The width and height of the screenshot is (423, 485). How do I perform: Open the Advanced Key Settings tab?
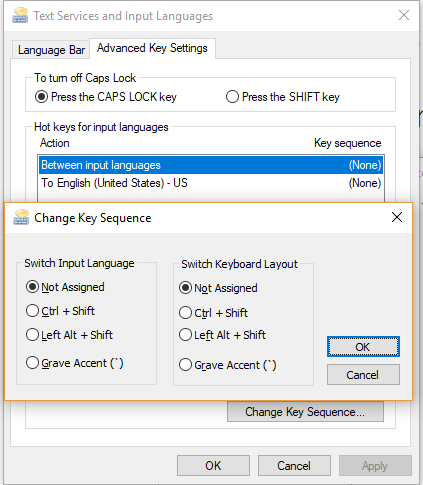click(x=152, y=48)
